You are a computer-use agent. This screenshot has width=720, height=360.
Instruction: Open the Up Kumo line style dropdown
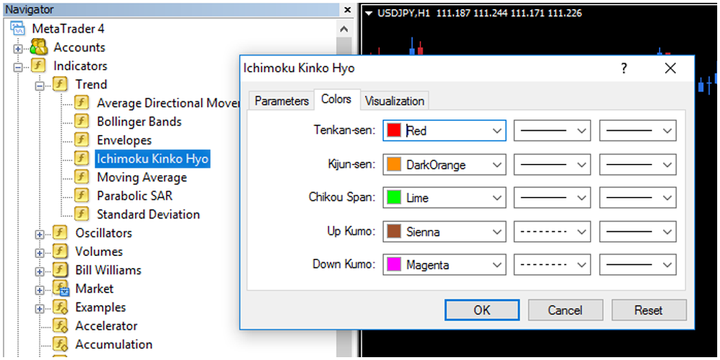tap(551, 231)
